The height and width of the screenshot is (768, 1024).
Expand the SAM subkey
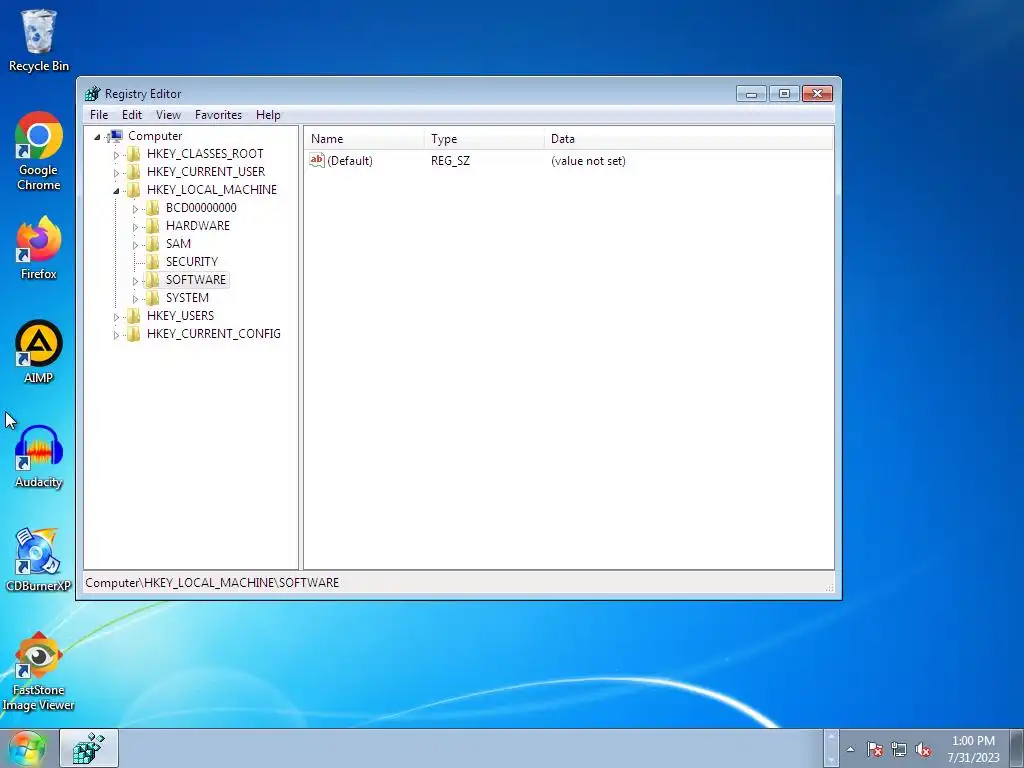pos(135,245)
